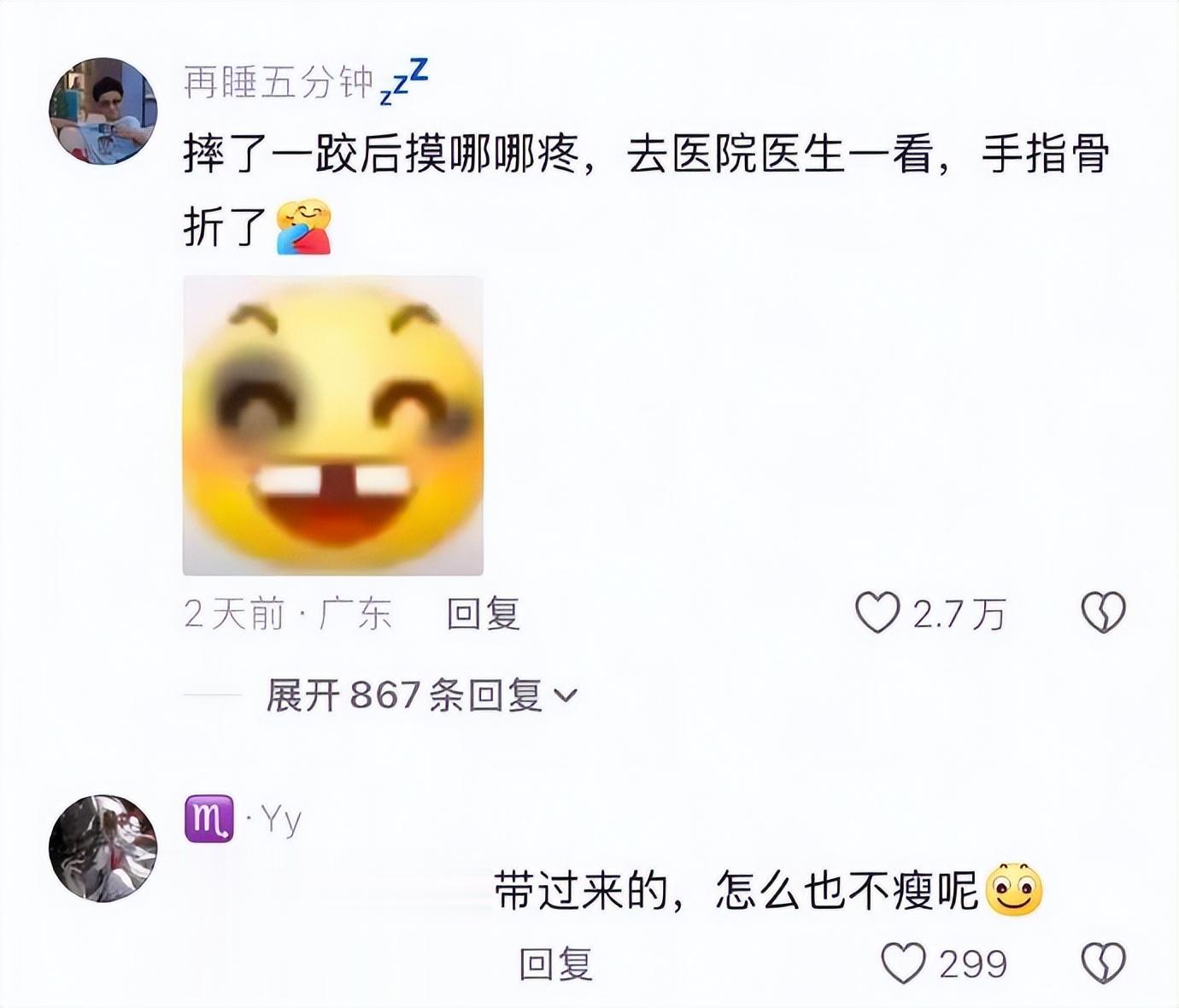1179x1008 pixels.
Task: Reply to the first comment via 回复
Action: point(484,613)
